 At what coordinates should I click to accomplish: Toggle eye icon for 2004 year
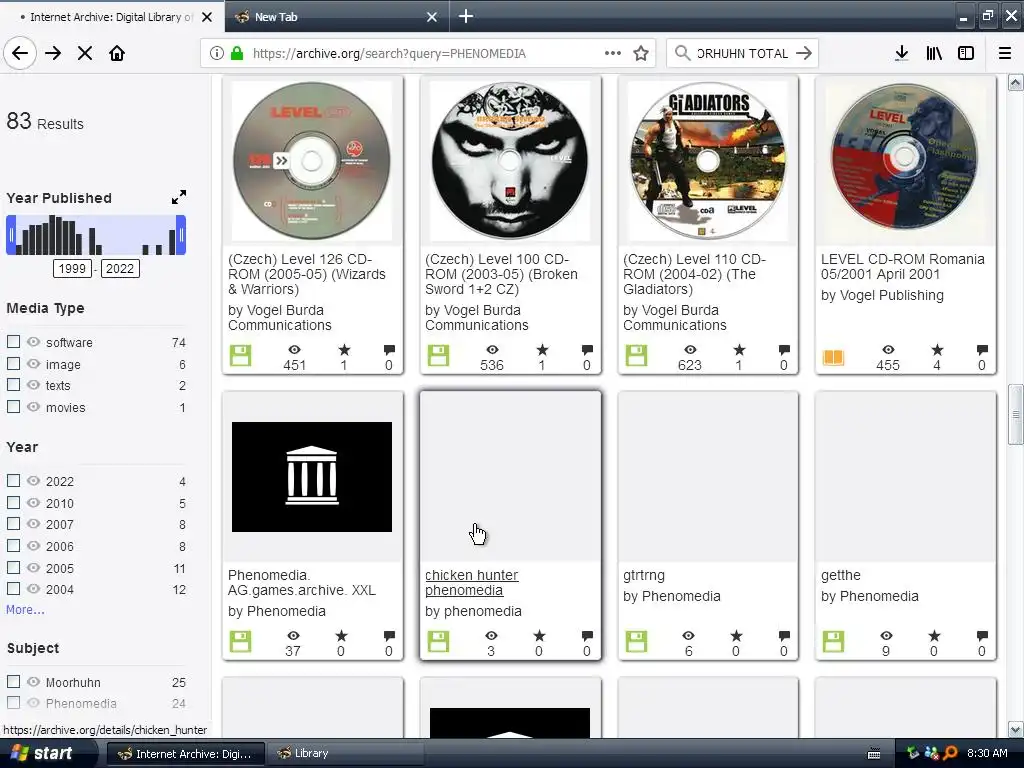(x=33, y=588)
